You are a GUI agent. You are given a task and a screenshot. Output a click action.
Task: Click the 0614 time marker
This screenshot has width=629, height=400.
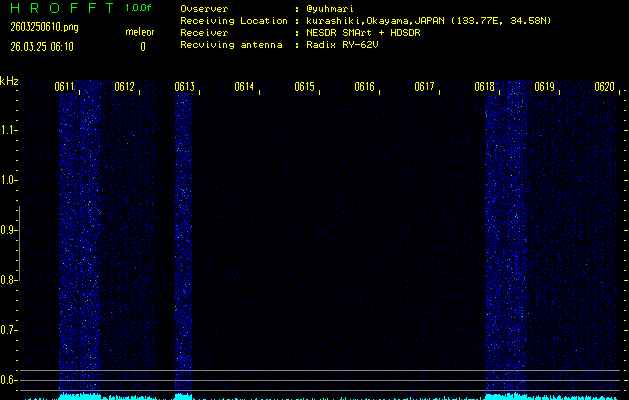(x=244, y=87)
